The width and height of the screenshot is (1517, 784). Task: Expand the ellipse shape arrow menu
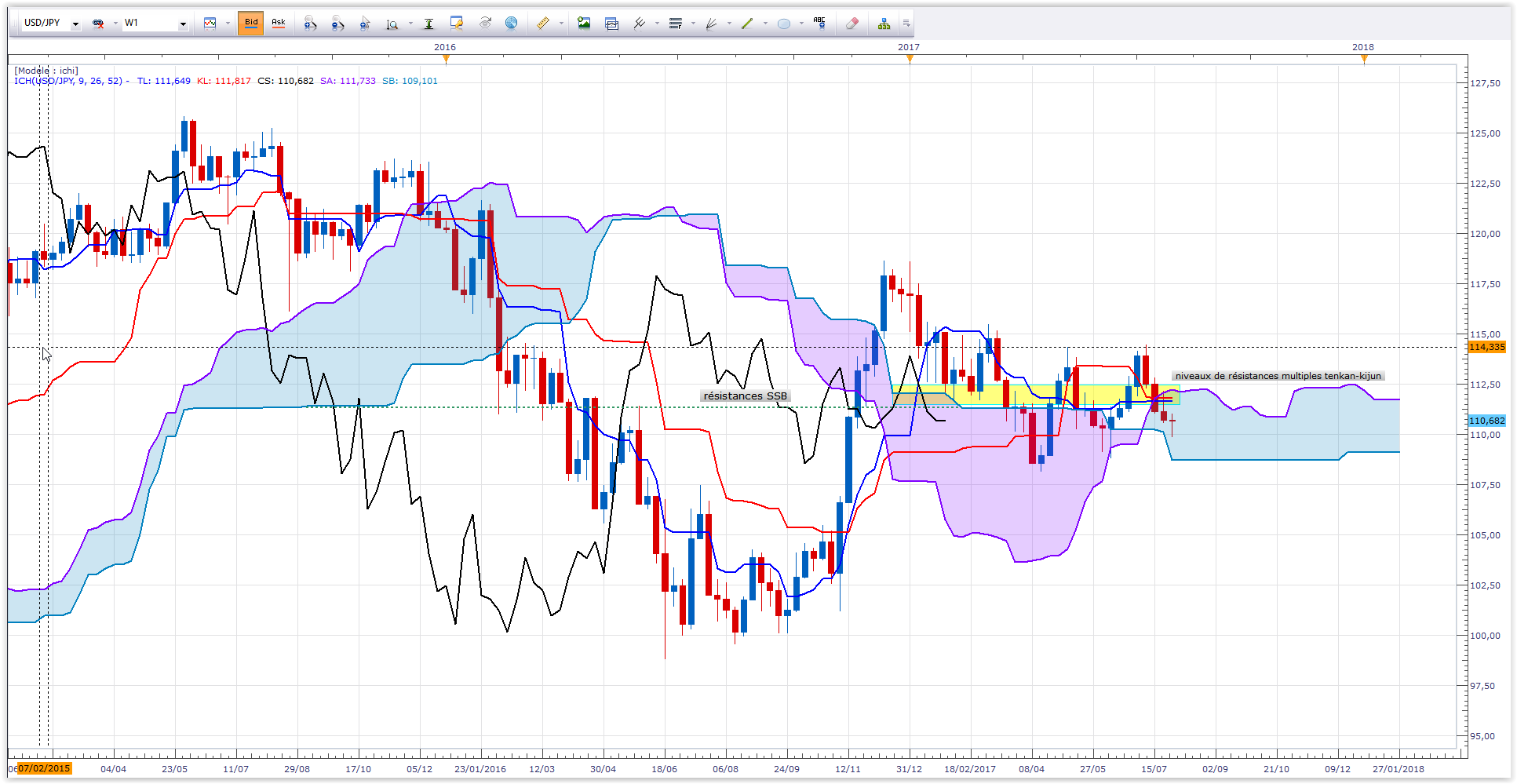(801, 24)
